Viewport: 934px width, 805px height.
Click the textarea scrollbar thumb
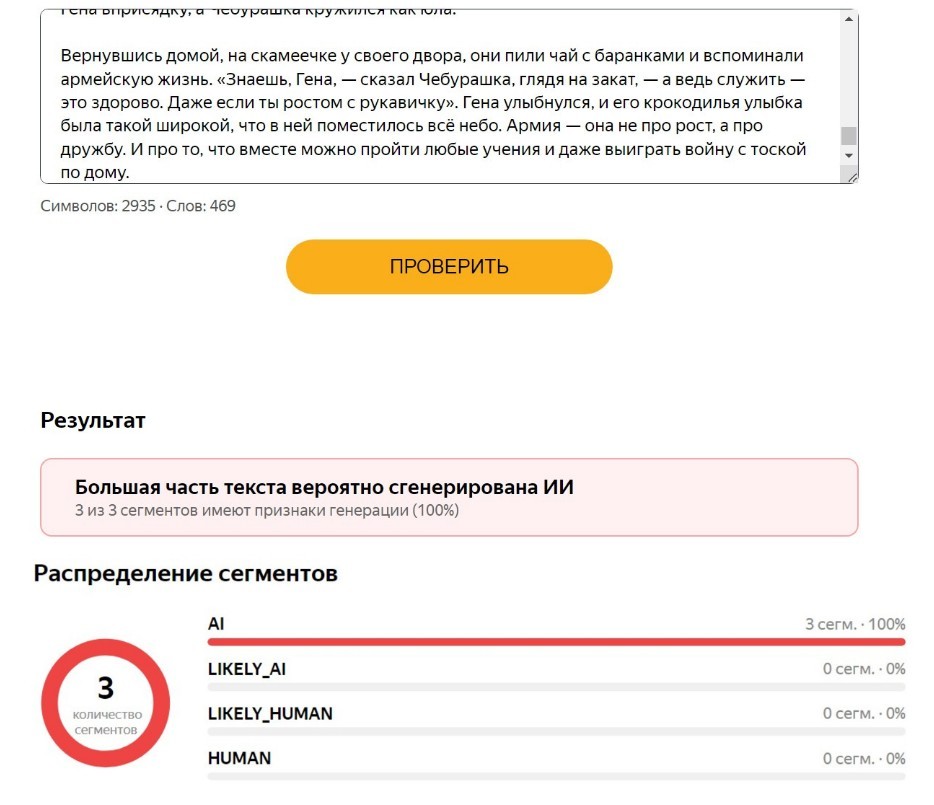tap(848, 135)
